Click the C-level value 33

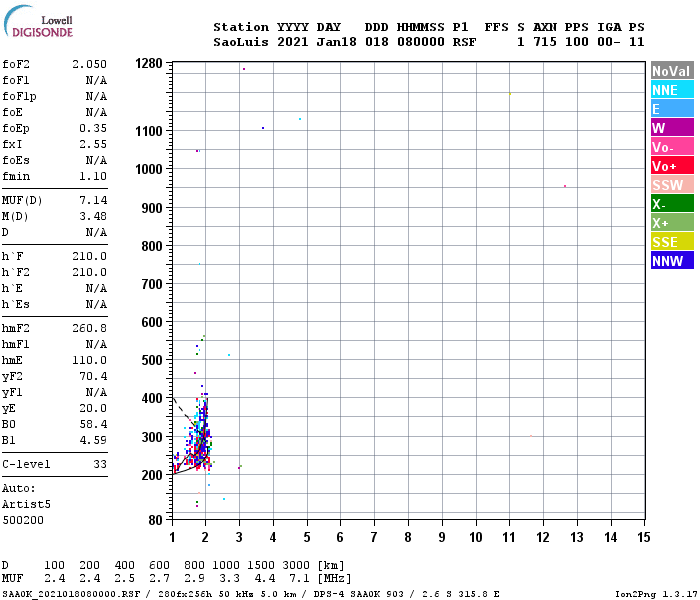pyautogui.click(x=100, y=464)
